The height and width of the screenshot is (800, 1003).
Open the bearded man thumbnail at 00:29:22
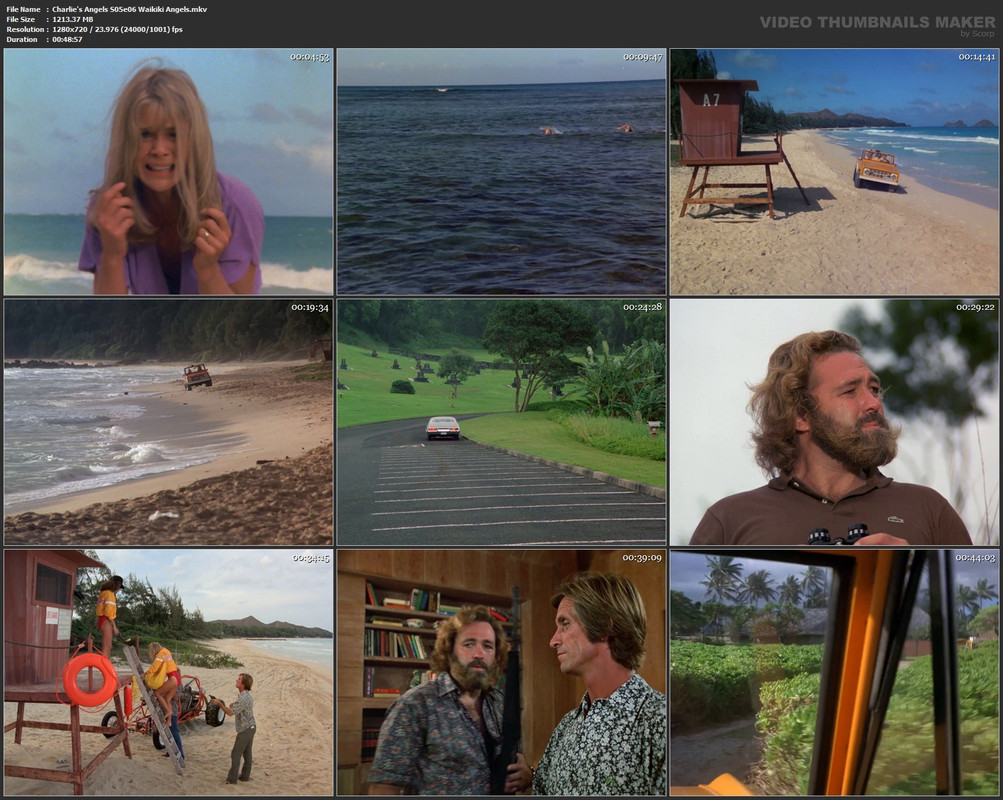pos(834,422)
